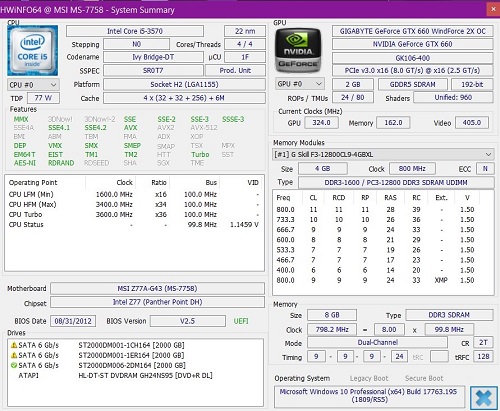500x411 pixels.
Task: Click the AVX feature label
Action: click(x=131, y=128)
